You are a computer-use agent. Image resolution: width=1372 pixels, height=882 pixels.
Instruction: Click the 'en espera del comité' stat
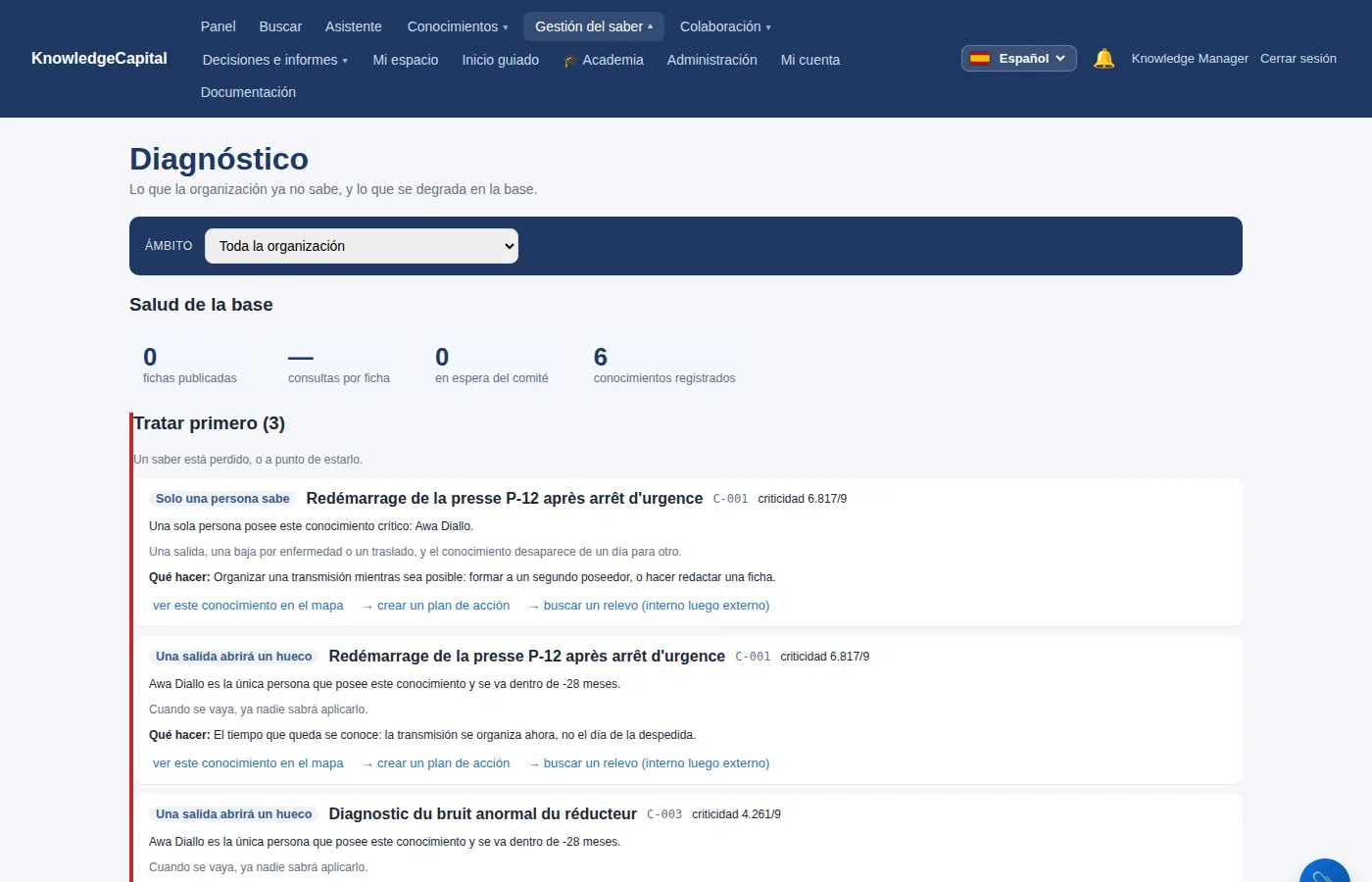492,365
